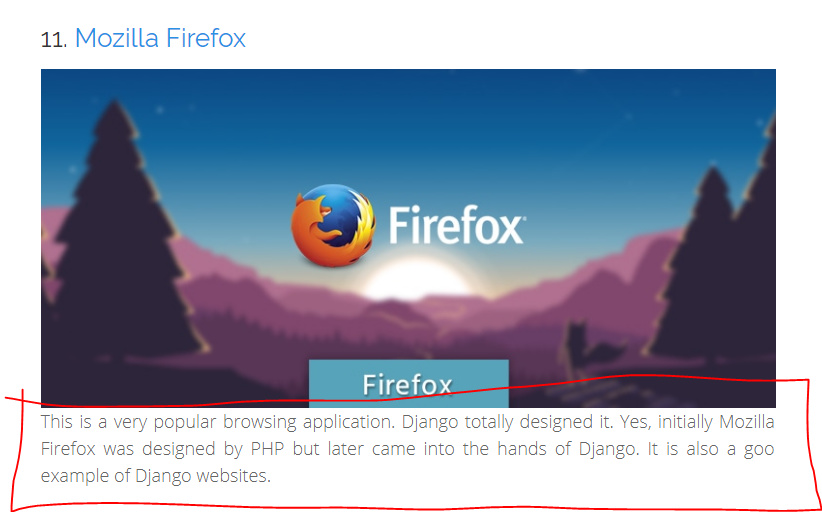Viewport: 822px width, 512px height.
Task: Click the trademark symbol after Firefox wordmark
Action: coord(522,217)
